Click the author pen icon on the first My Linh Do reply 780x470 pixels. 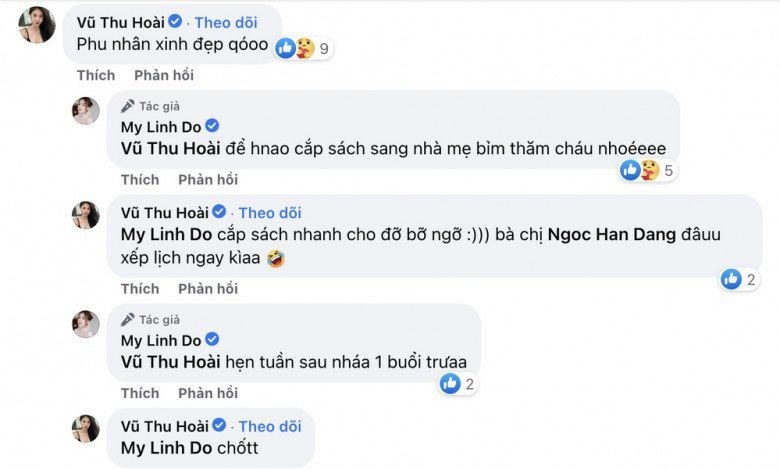coord(127,105)
